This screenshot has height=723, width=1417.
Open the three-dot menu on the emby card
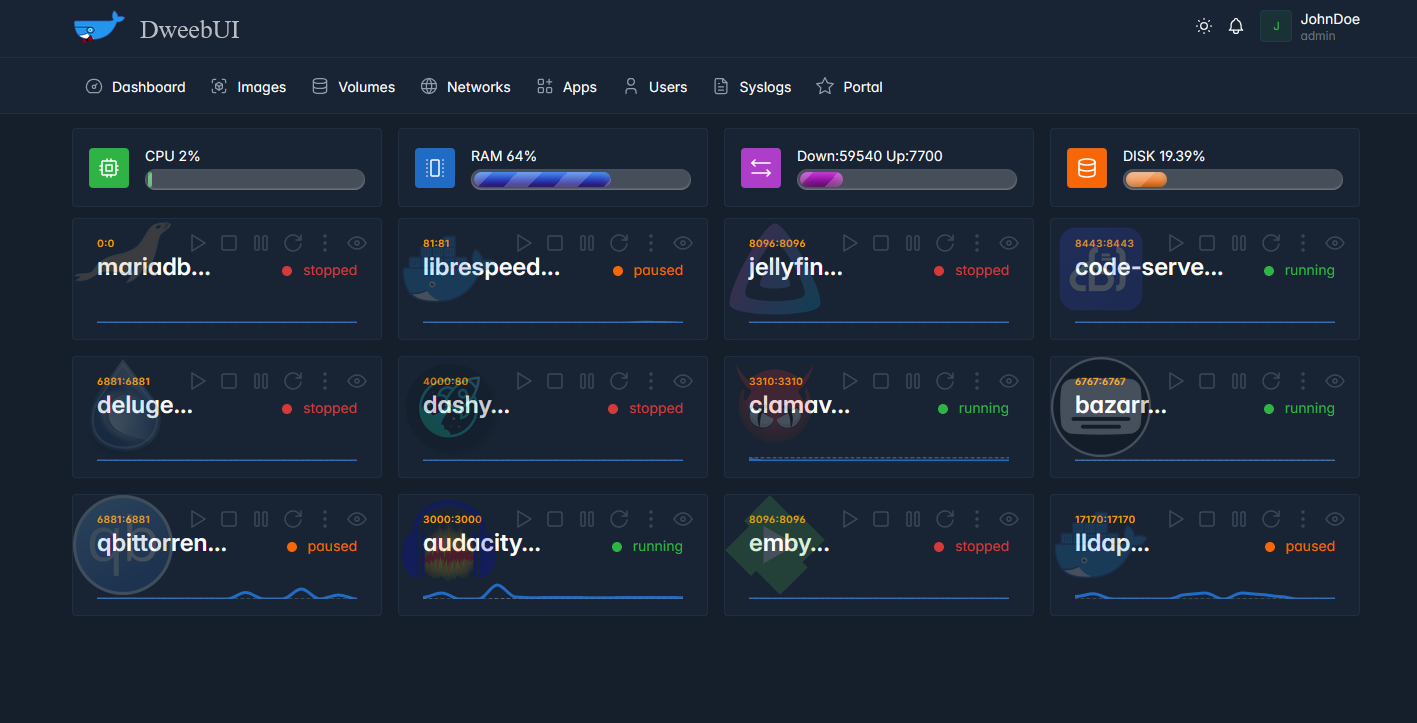[x=977, y=518]
